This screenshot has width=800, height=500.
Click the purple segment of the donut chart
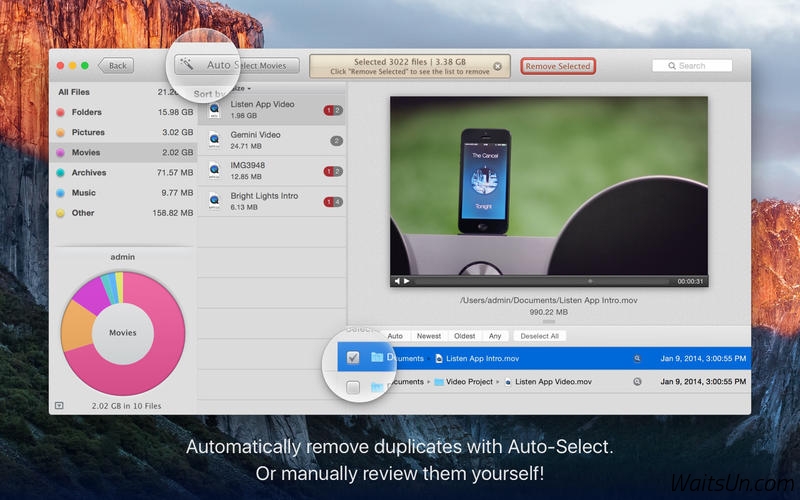click(93, 294)
